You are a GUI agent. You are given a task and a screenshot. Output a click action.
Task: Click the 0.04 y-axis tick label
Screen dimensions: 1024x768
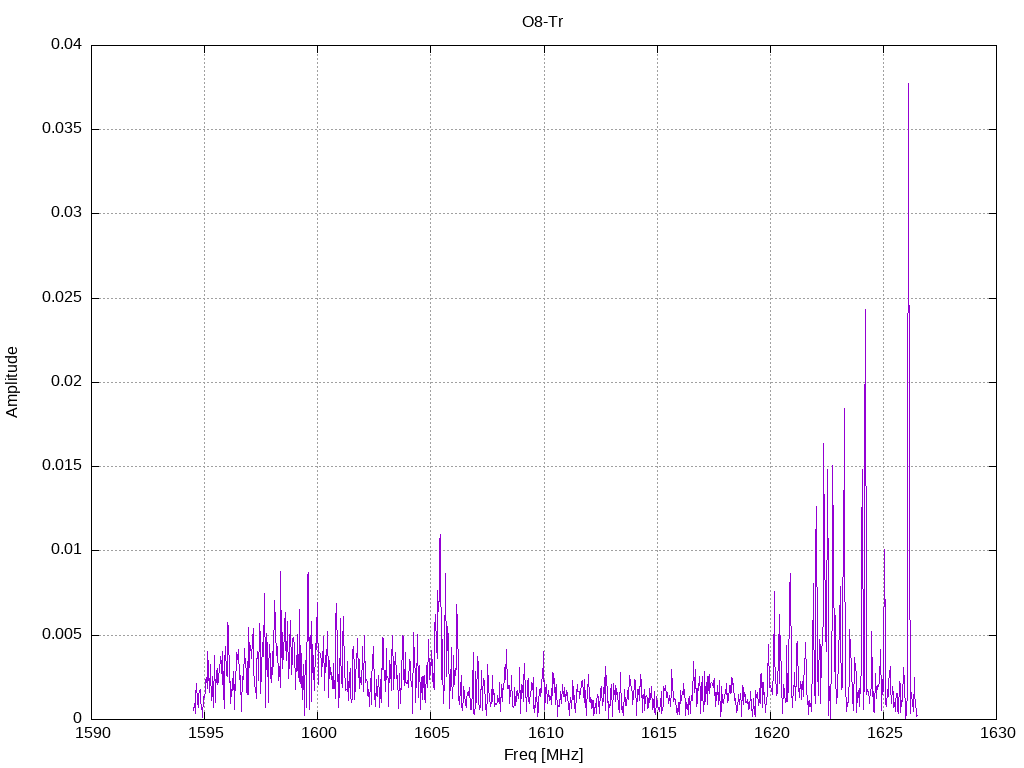pos(67,45)
